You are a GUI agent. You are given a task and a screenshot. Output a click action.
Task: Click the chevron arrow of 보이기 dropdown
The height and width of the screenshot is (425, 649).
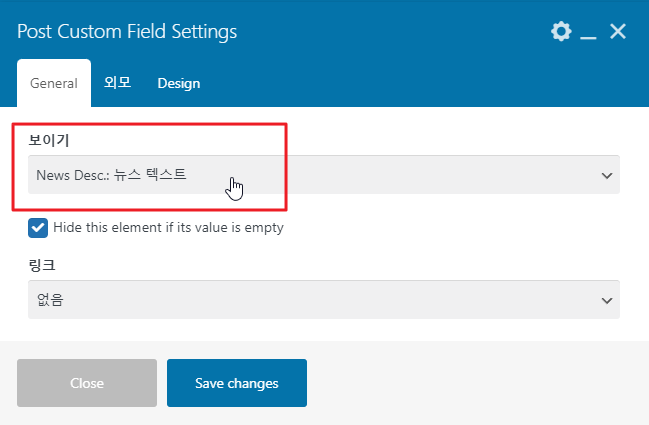click(606, 175)
